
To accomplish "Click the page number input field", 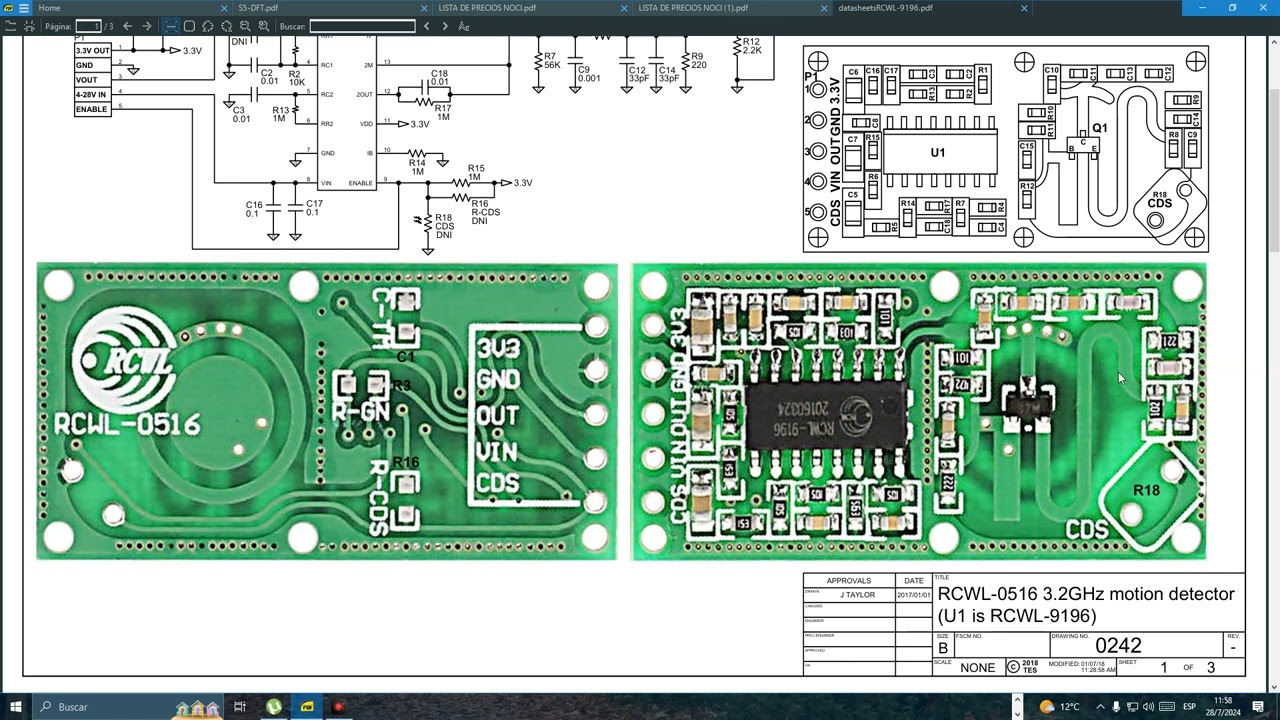I will (x=88, y=26).
